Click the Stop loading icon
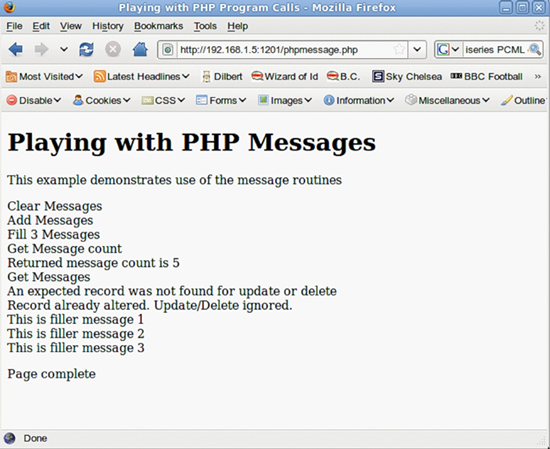 point(113,49)
